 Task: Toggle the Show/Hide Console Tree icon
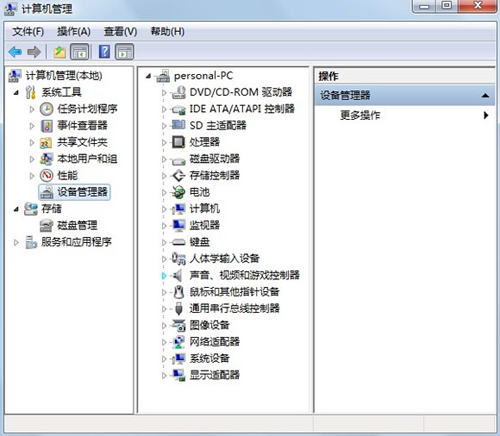[x=79, y=52]
